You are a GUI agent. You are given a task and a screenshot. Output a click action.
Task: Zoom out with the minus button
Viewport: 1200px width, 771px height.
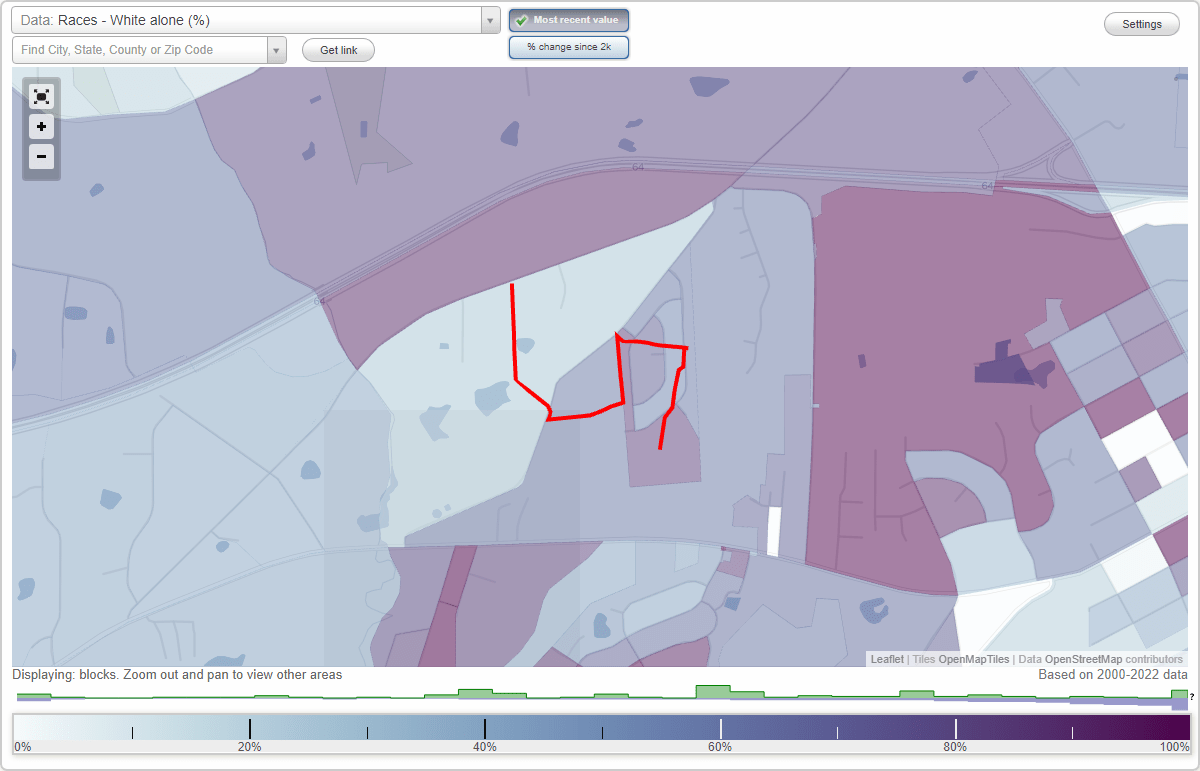[x=41, y=156]
